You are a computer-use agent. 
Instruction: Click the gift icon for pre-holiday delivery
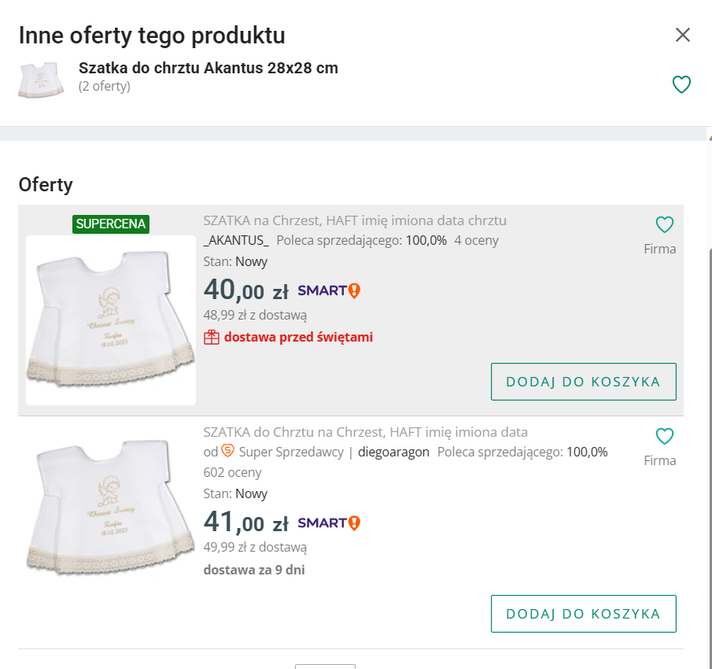pos(211,337)
